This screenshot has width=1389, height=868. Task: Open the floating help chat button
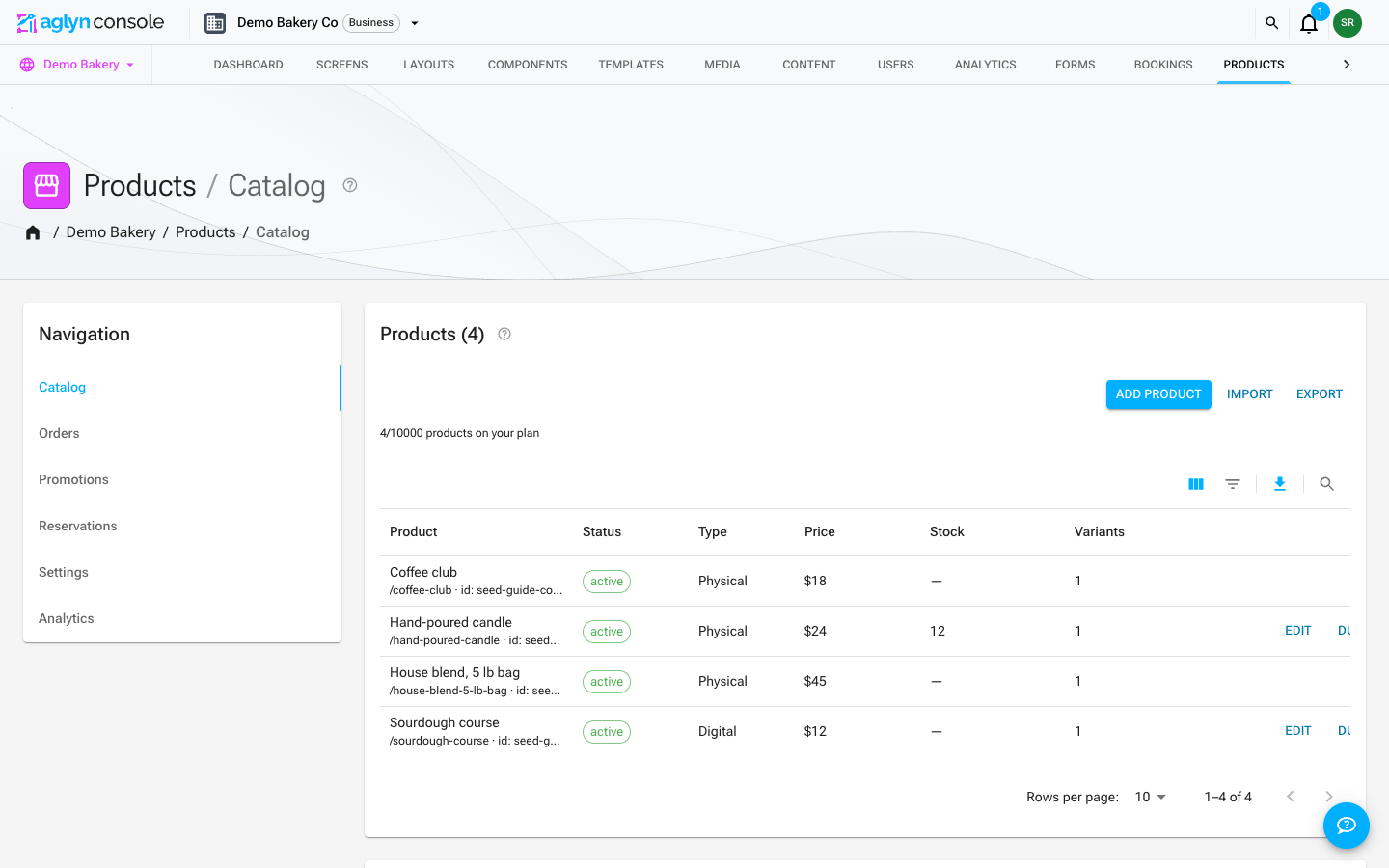pos(1347,826)
